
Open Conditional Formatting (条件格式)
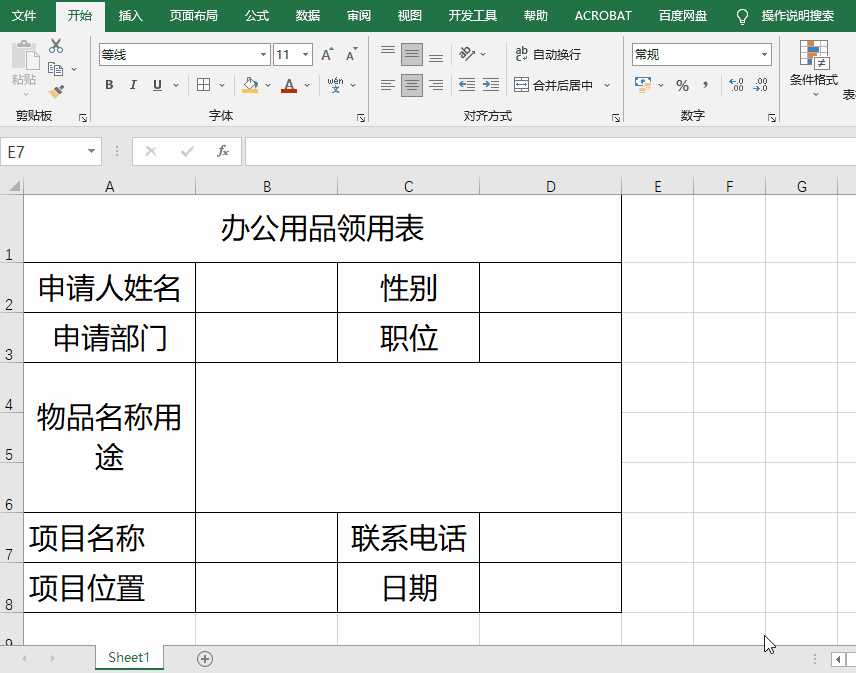coord(813,68)
